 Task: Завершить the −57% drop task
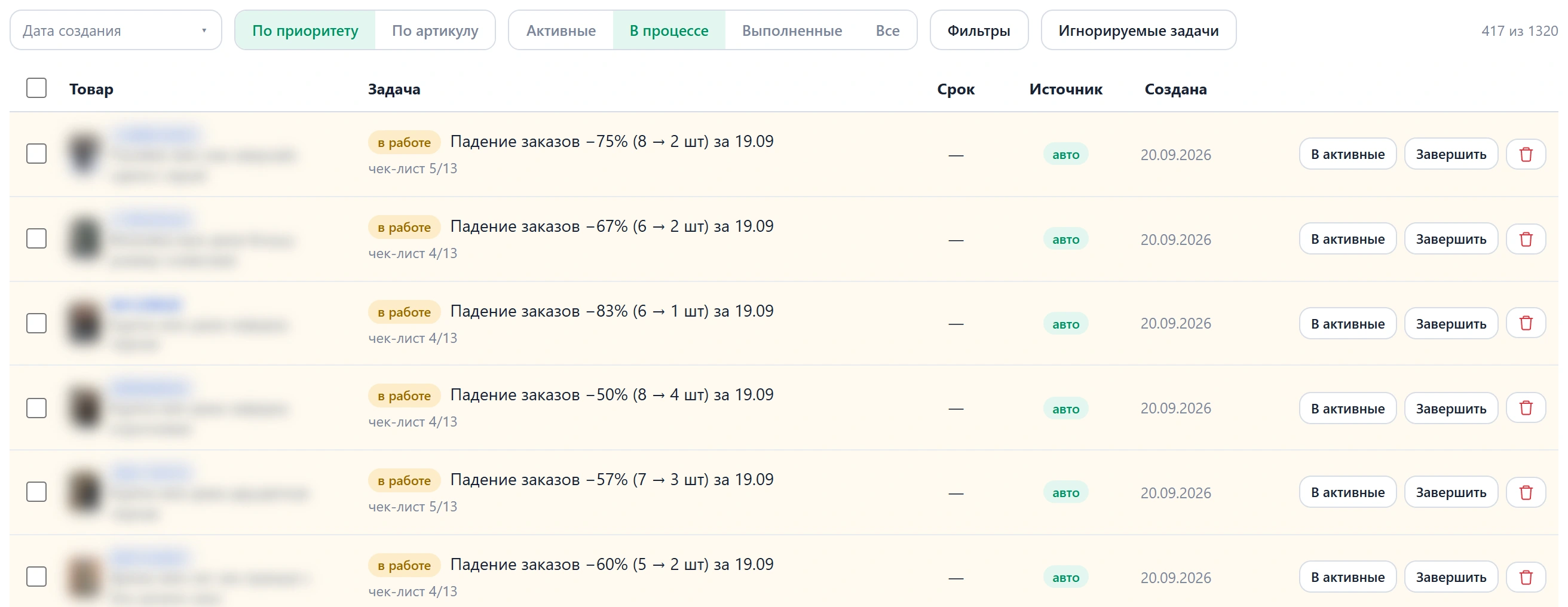(1450, 492)
